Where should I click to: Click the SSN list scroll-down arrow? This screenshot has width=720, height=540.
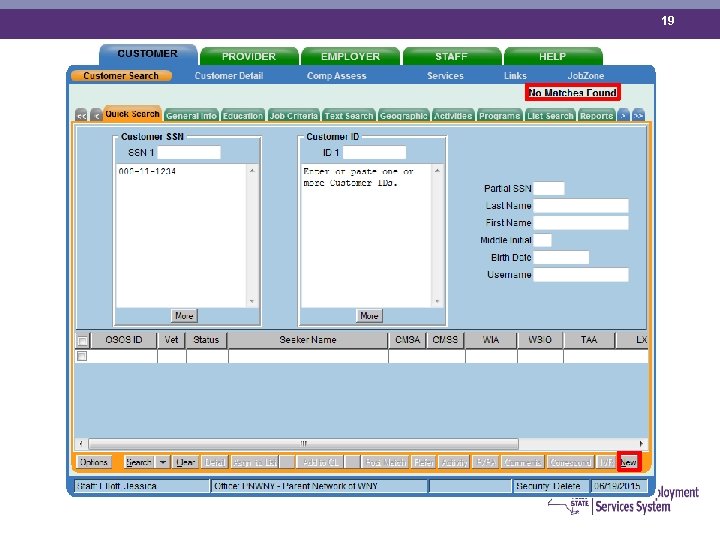[x=252, y=301]
